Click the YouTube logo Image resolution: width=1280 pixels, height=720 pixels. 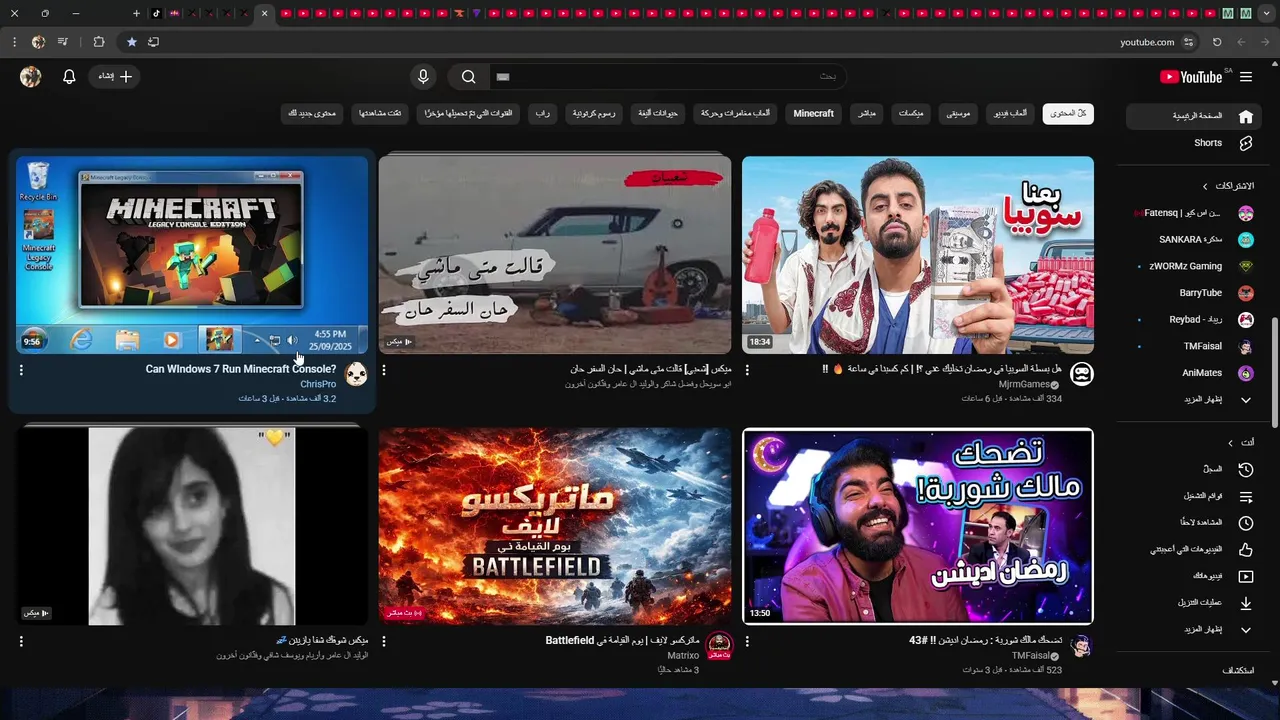(1191, 77)
